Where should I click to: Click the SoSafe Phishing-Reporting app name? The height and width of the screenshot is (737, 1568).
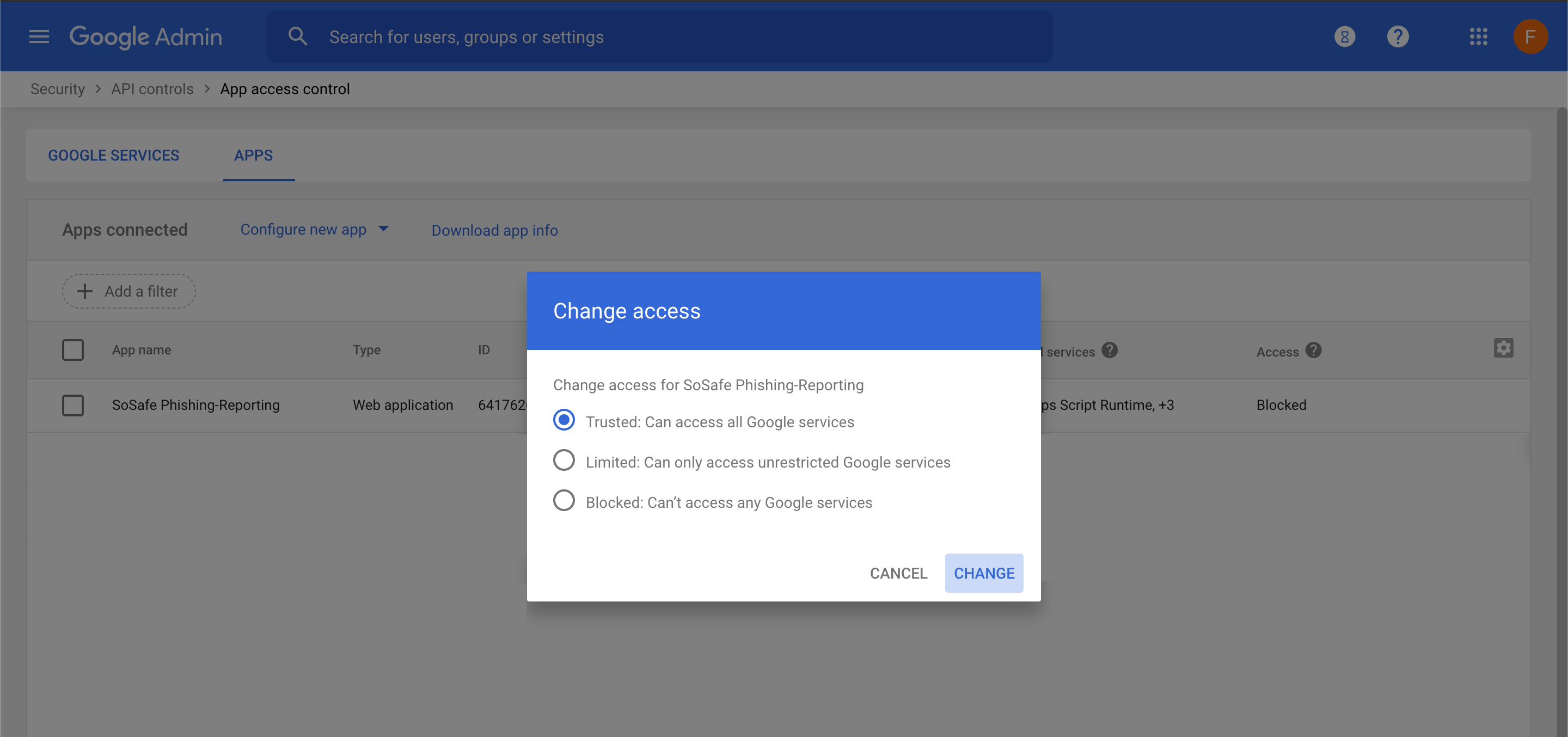point(195,406)
